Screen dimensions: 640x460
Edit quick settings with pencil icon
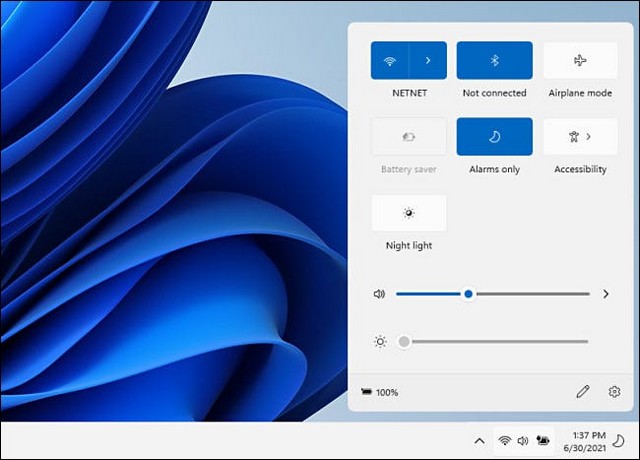pyautogui.click(x=583, y=392)
